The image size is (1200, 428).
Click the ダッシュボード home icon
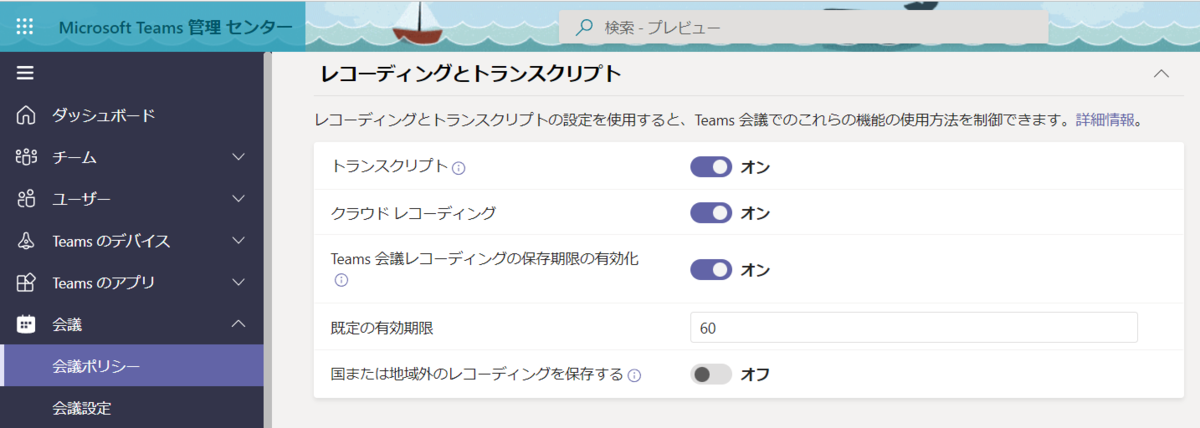(26, 115)
